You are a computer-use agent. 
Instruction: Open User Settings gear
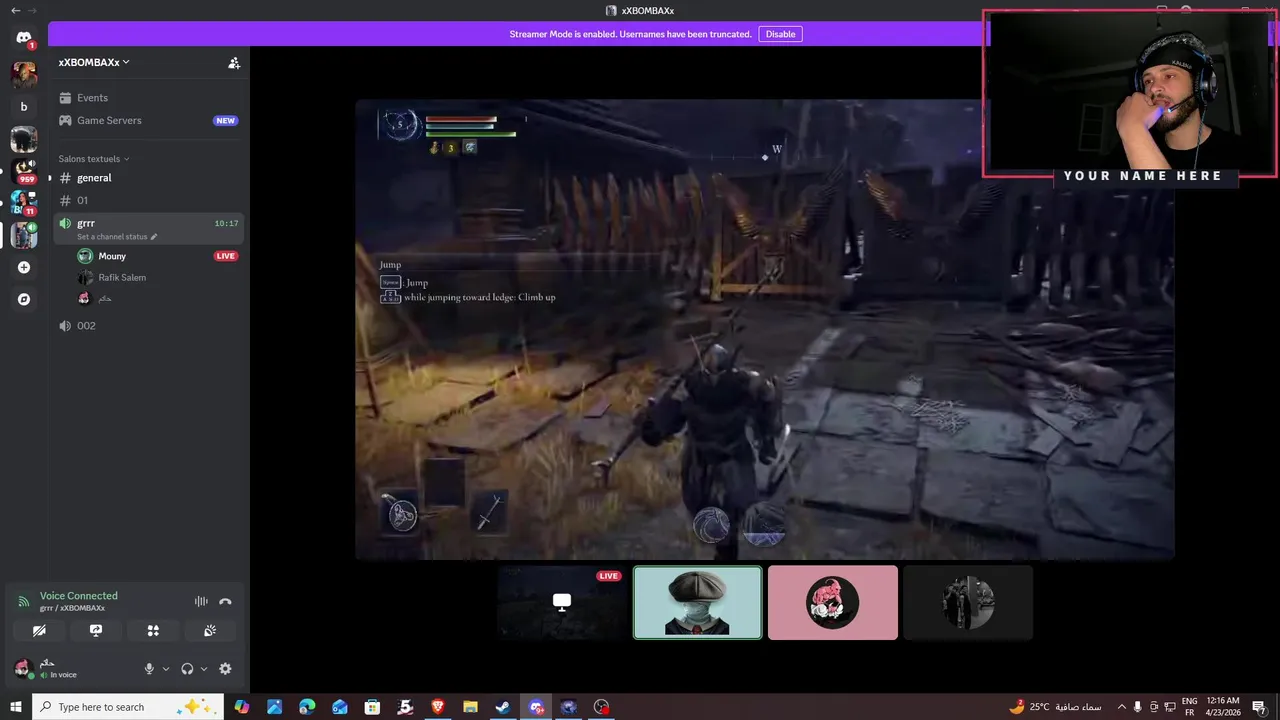pyautogui.click(x=225, y=669)
